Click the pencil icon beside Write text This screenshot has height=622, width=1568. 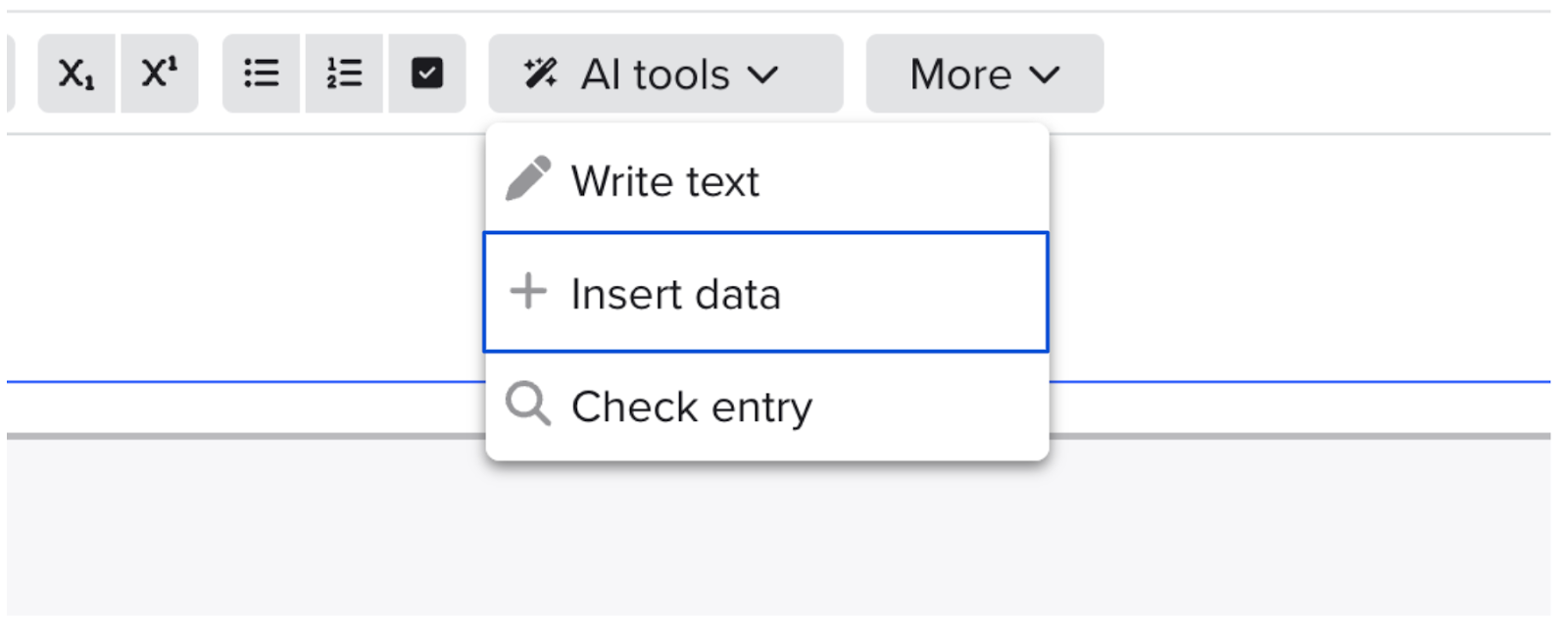(528, 178)
